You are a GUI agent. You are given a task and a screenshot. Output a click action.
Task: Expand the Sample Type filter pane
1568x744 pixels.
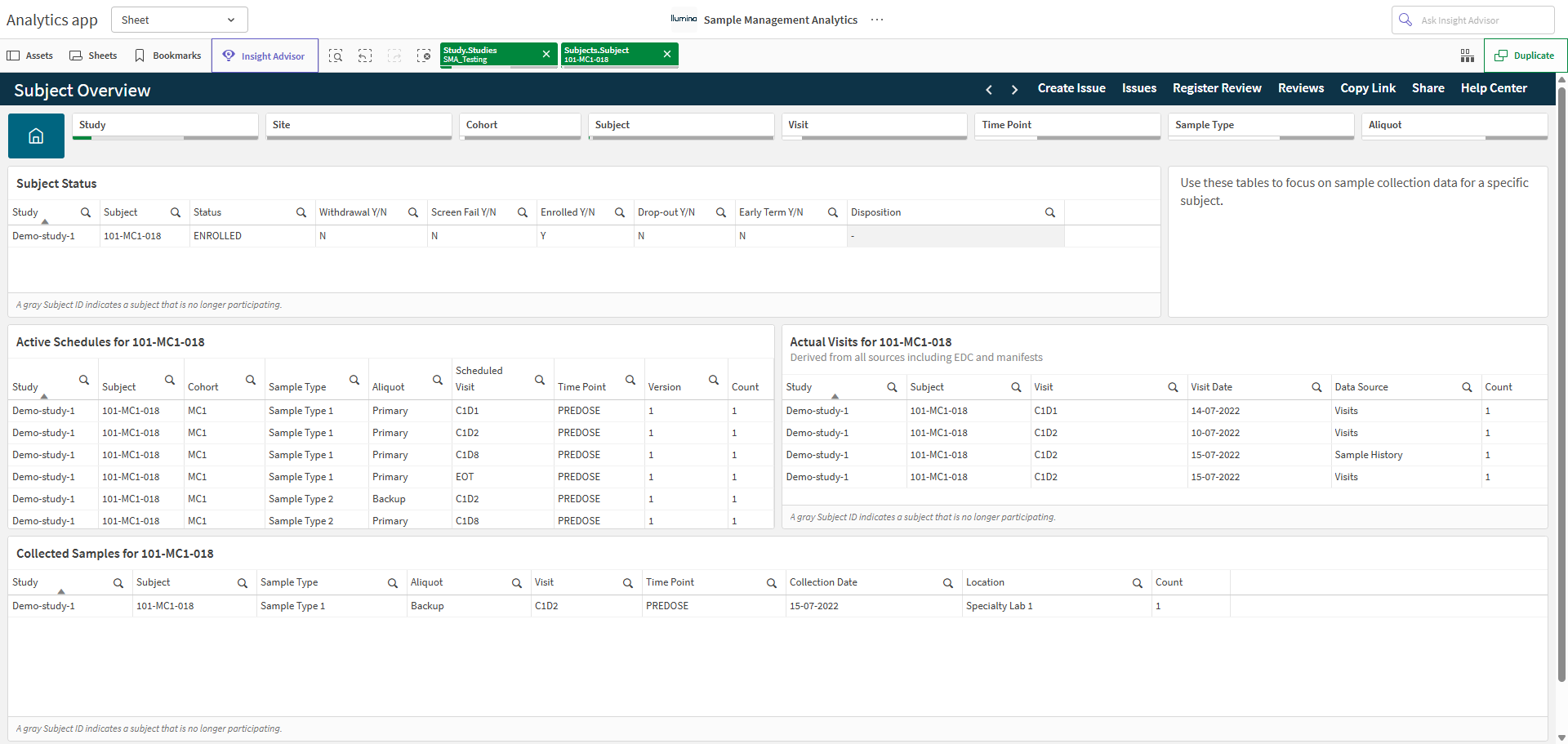pos(1261,126)
